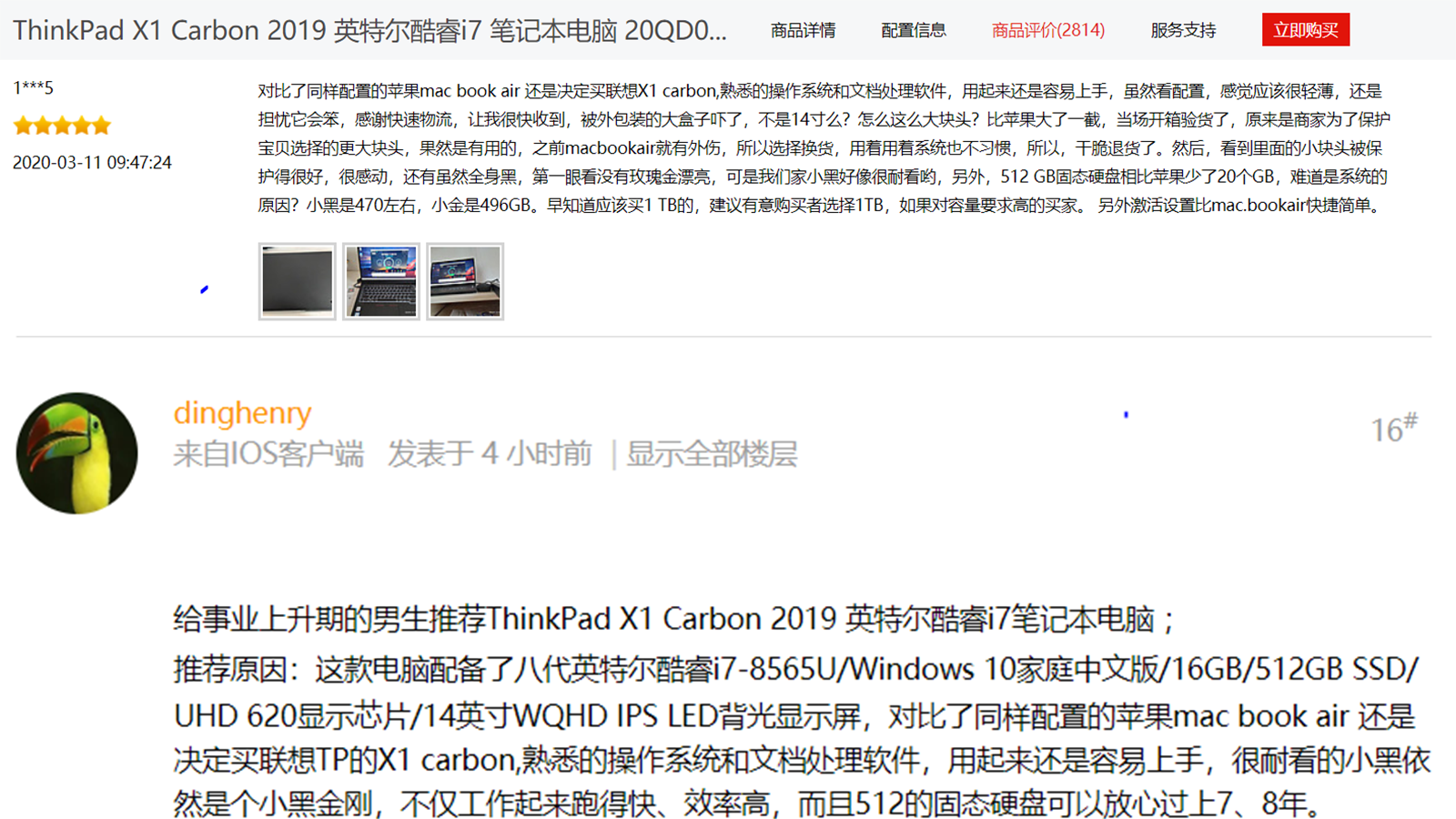The image size is (1456, 819).
Task: Click the post heading starting with 给事业上升期的男生推荐ThinkPad
Action: [x=674, y=619]
